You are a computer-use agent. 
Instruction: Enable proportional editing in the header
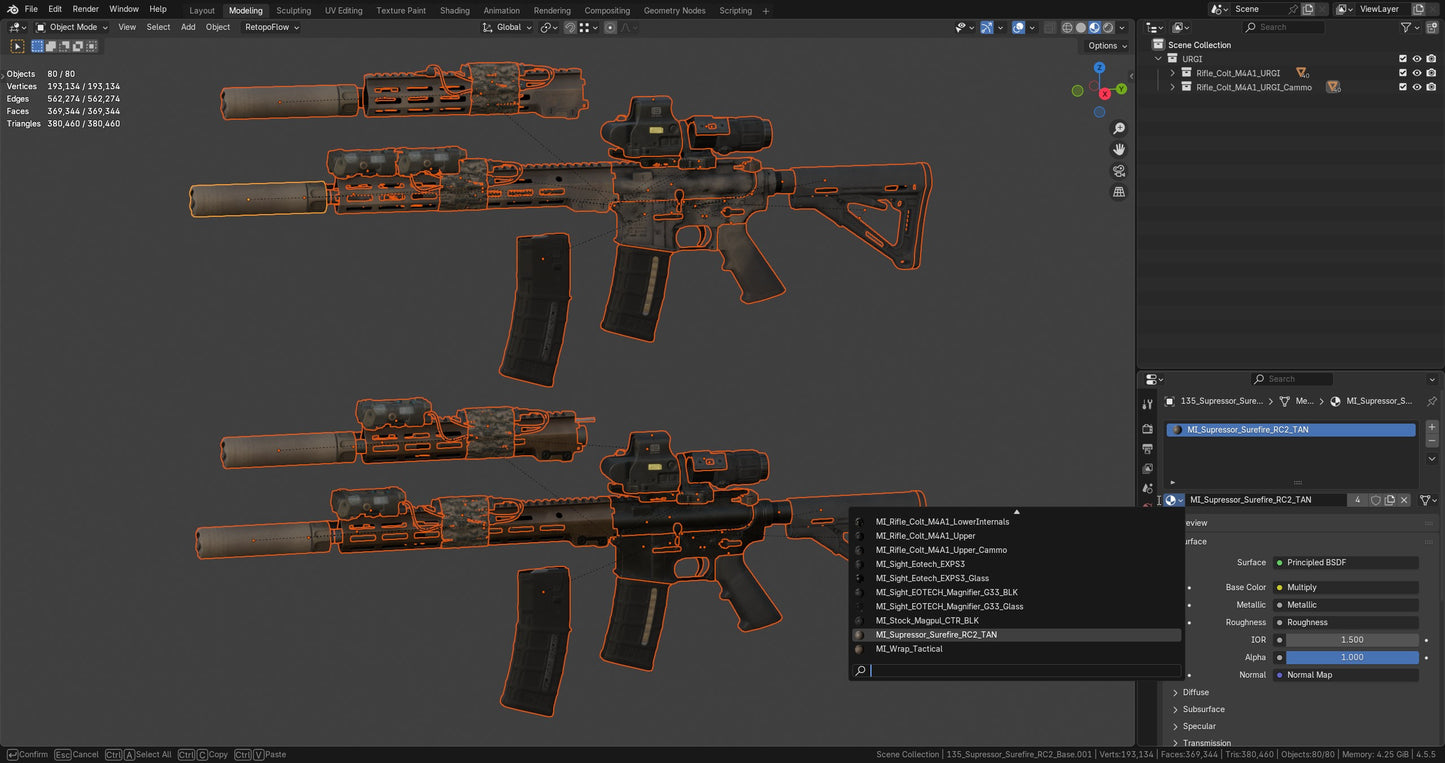click(608, 27)
